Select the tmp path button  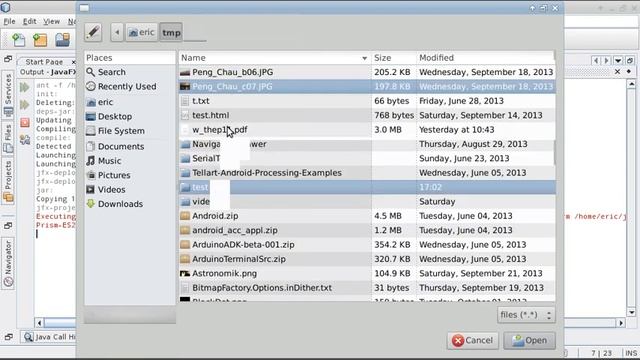click(171, 32)
